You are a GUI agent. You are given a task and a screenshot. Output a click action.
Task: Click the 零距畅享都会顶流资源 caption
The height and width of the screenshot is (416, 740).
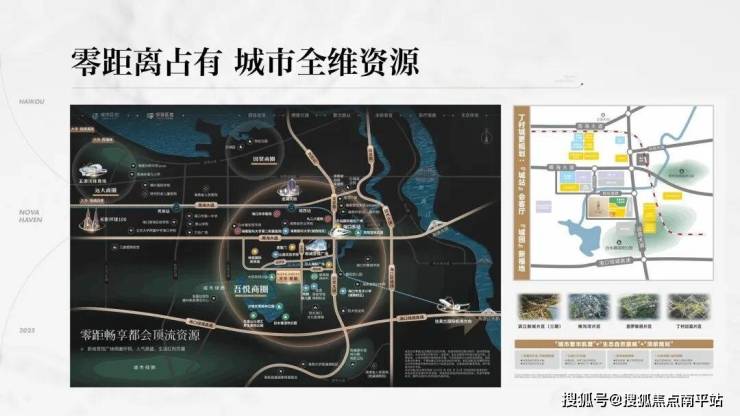(x=140, y=336)
